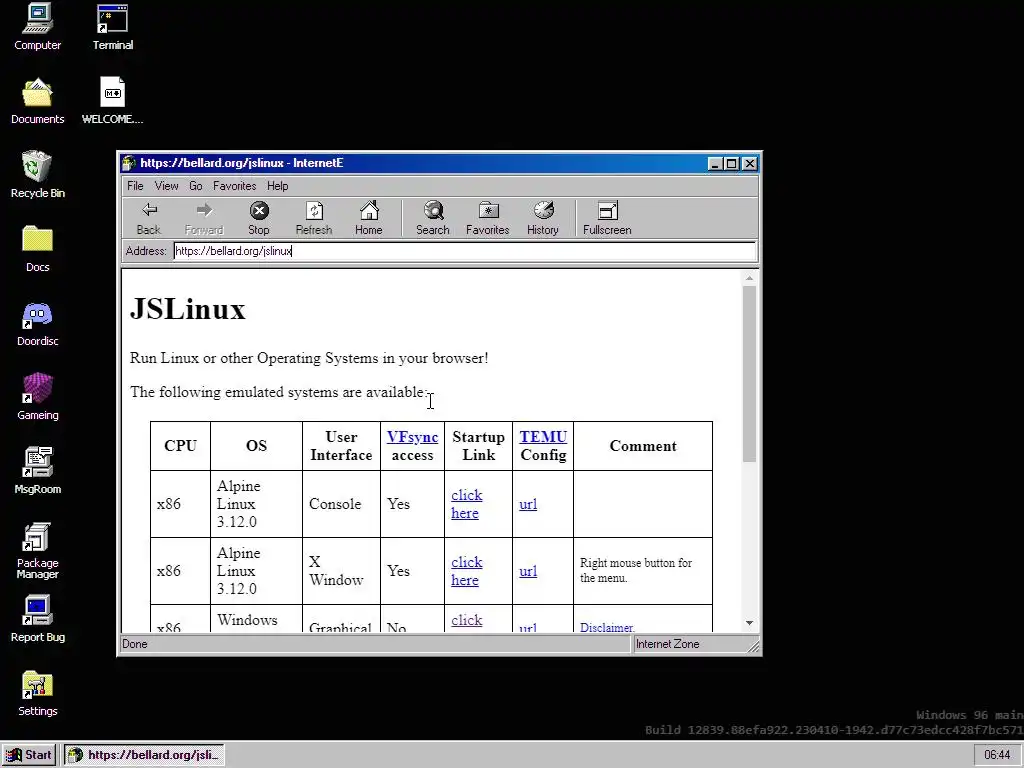Viewport: 1024px width, 768px height.
Task: Go Back in InternetE browser
Action: pos(149,218)
